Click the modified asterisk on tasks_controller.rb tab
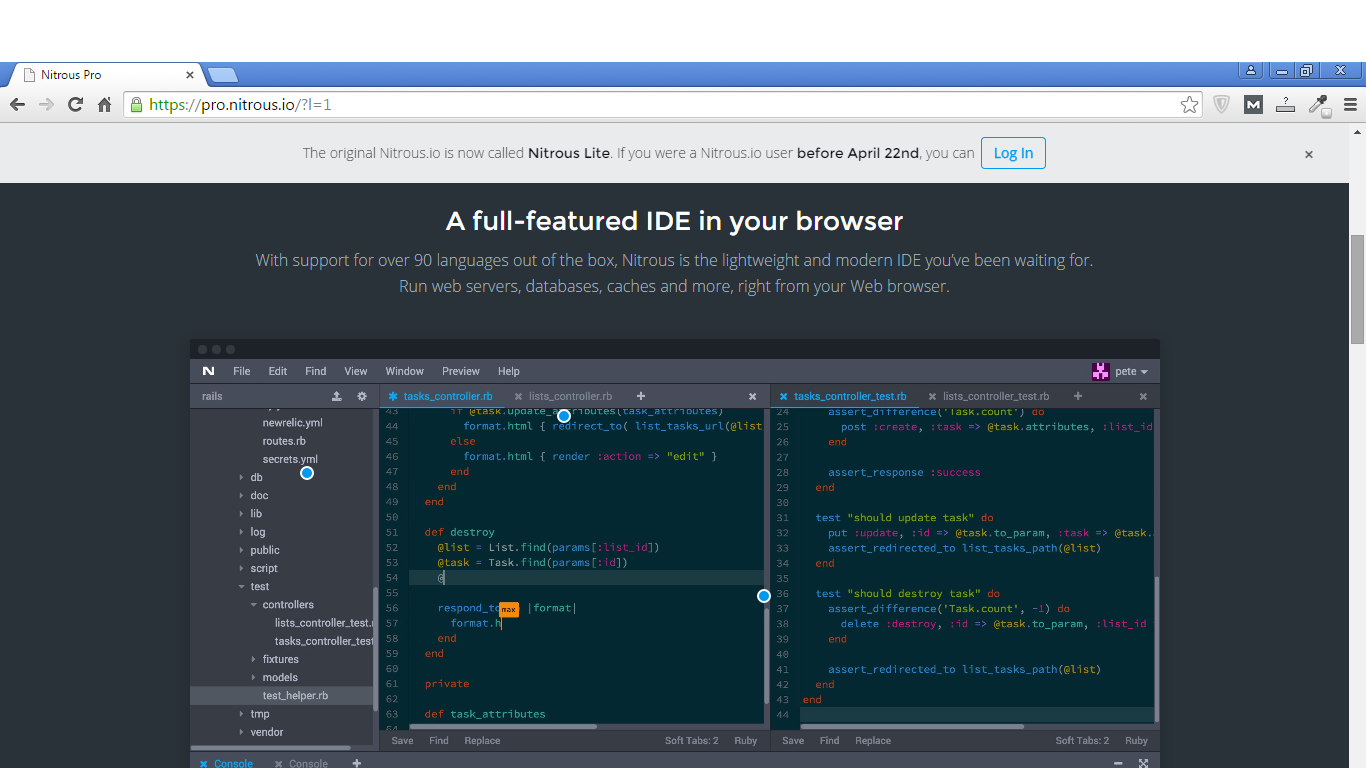 [393, 397]
